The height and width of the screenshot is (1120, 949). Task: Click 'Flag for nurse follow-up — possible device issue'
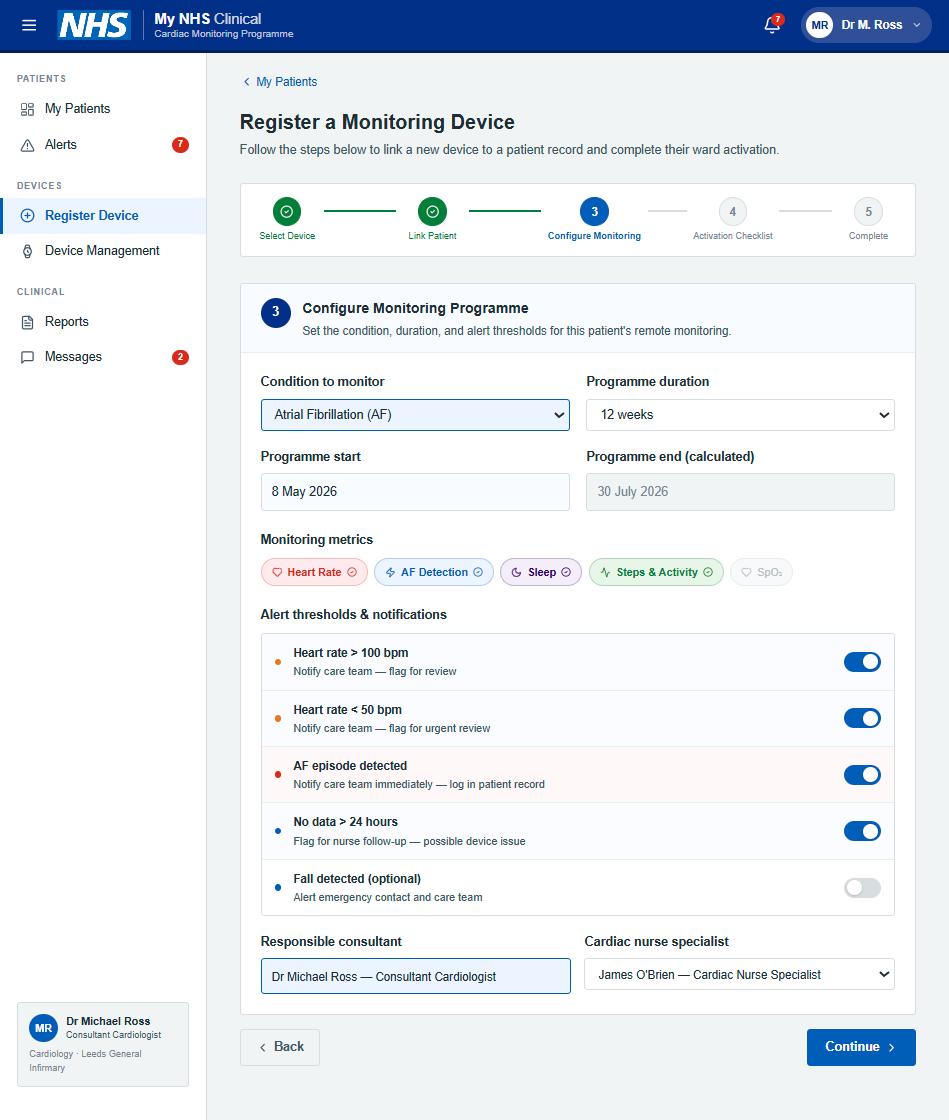[x=409, y=841]
